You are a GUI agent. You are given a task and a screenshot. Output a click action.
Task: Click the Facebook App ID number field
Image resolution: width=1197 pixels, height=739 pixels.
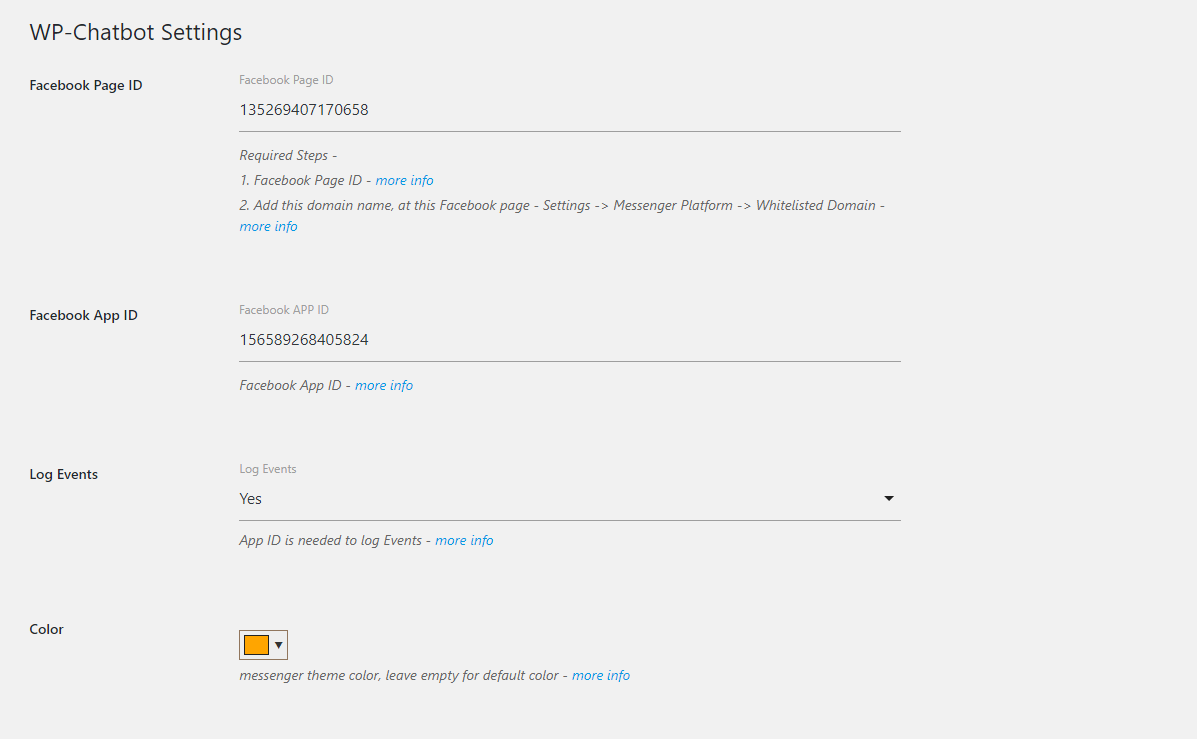(x=569, y=340)
